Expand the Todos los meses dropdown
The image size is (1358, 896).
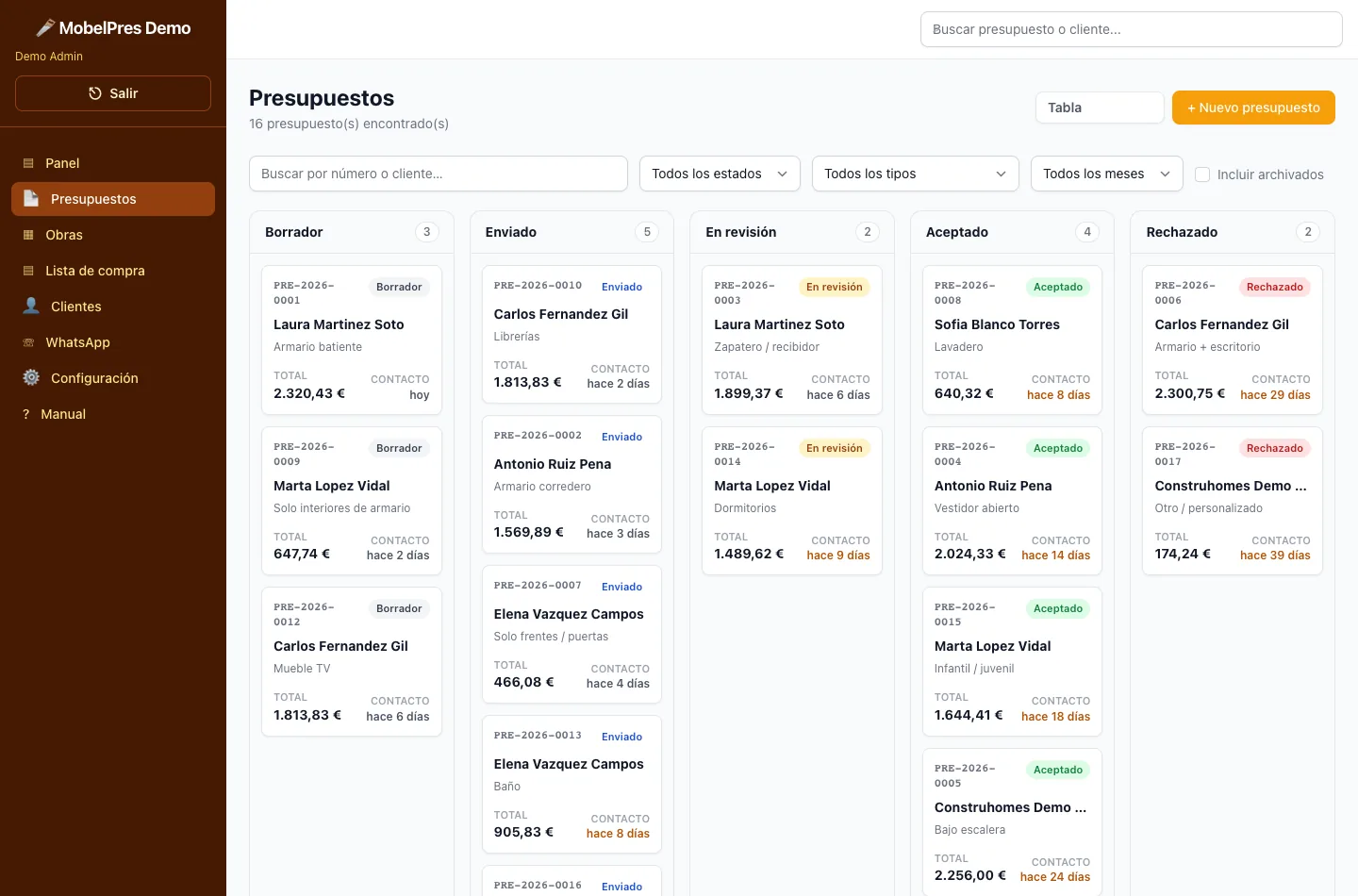1107,174
